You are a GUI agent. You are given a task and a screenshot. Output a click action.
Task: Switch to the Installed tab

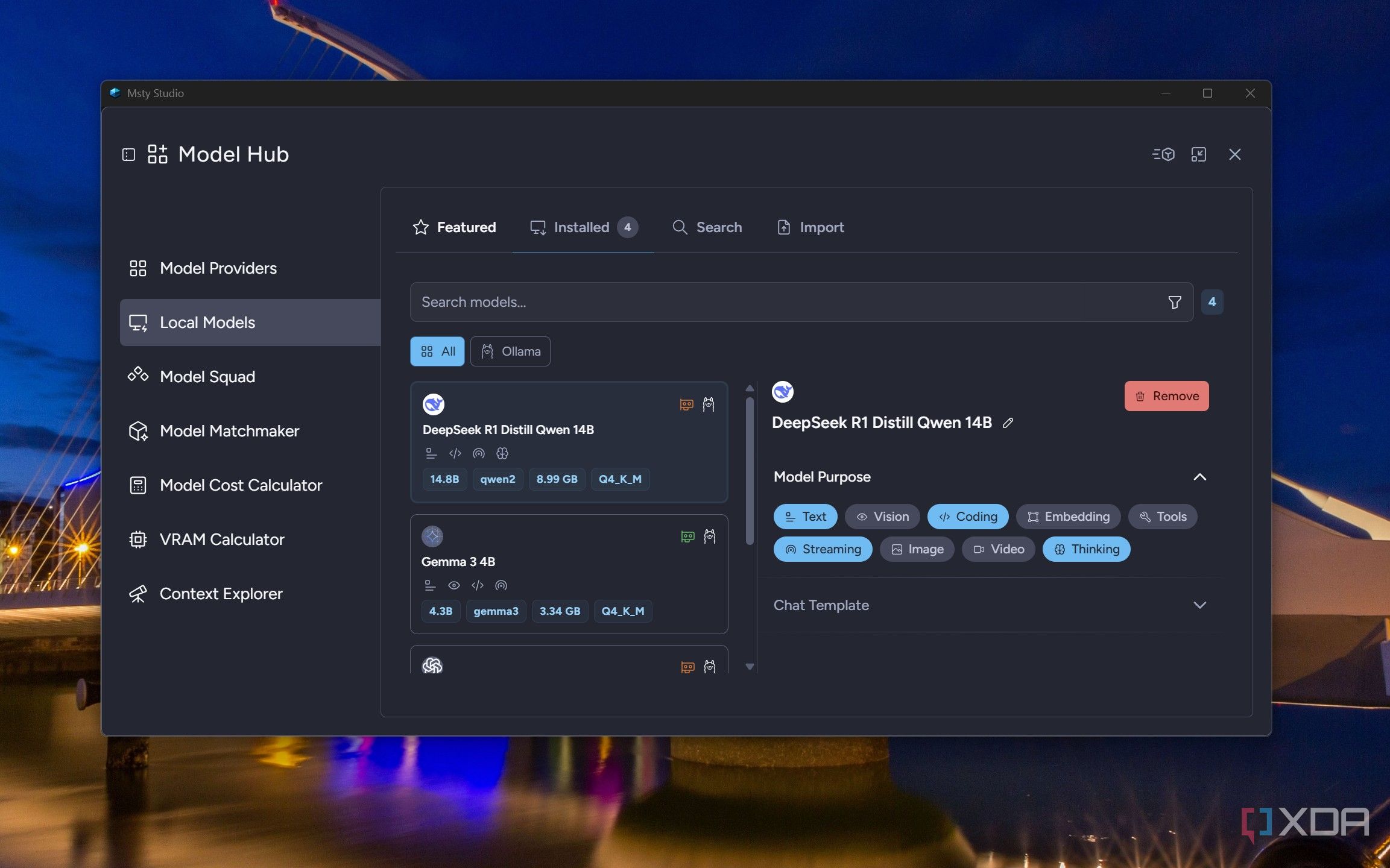coord(583,227)
